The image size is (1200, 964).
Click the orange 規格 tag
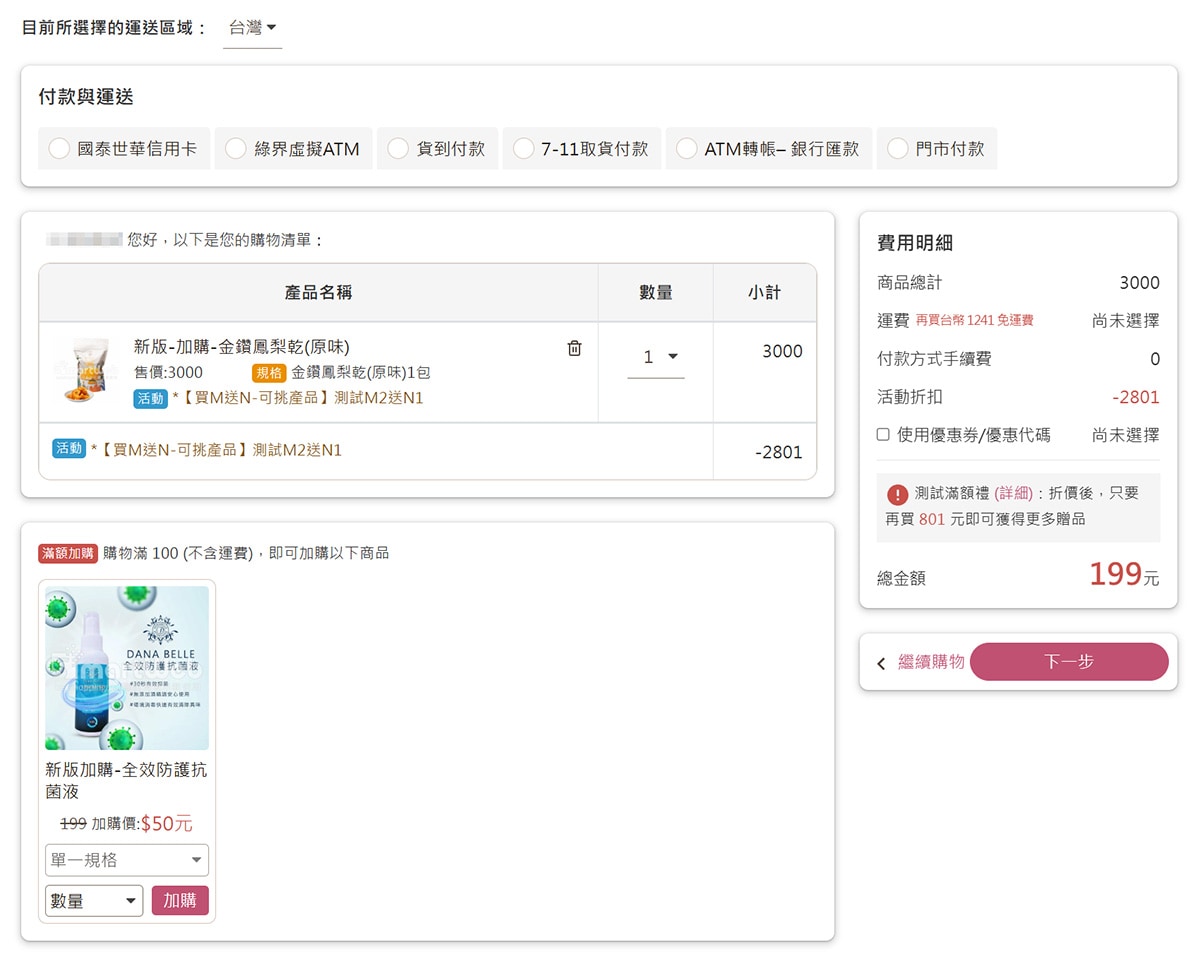click(x=269, y=373)
